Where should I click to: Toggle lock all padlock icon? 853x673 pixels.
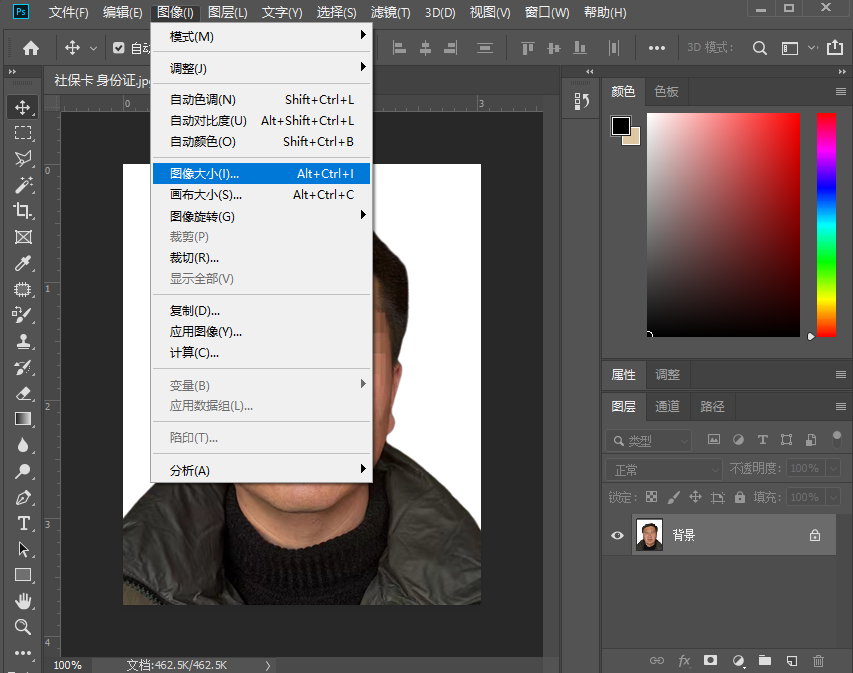[740, 497]
